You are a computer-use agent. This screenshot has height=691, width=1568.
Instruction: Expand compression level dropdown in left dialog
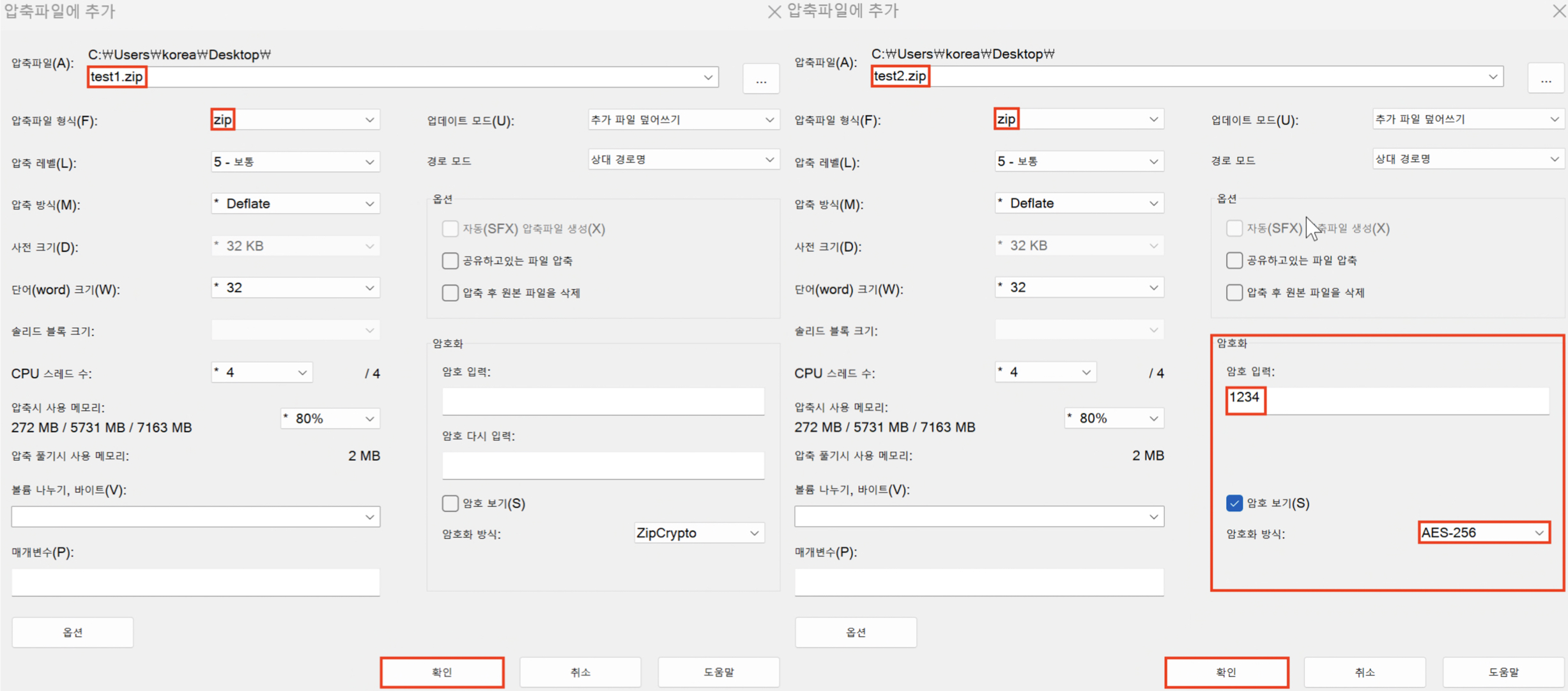295,162
